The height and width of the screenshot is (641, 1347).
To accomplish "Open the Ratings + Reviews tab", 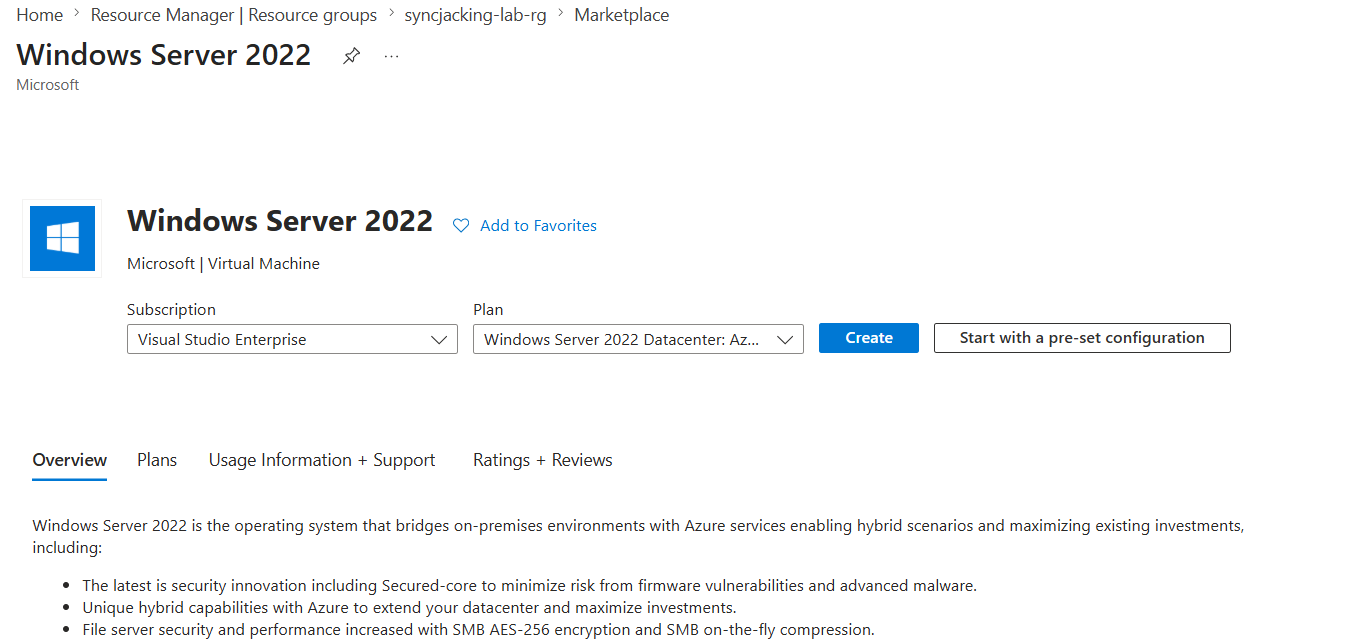I will (543, 460).
